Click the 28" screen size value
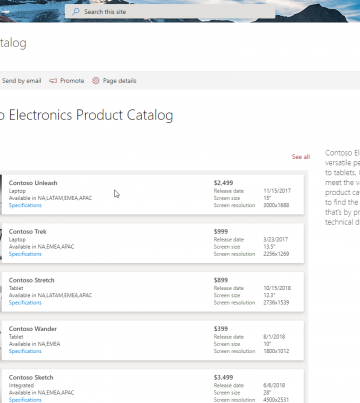Viewport: 360px width, 403px height. click(x=267, y=393)
